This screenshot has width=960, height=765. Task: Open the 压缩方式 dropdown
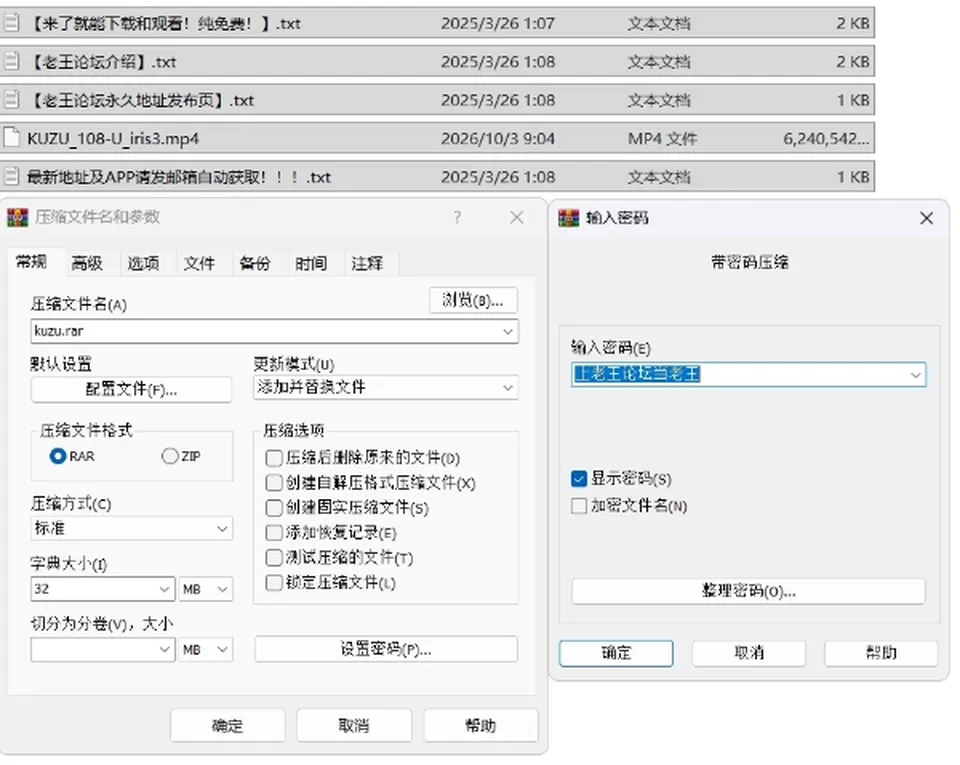tap(222, 528)
